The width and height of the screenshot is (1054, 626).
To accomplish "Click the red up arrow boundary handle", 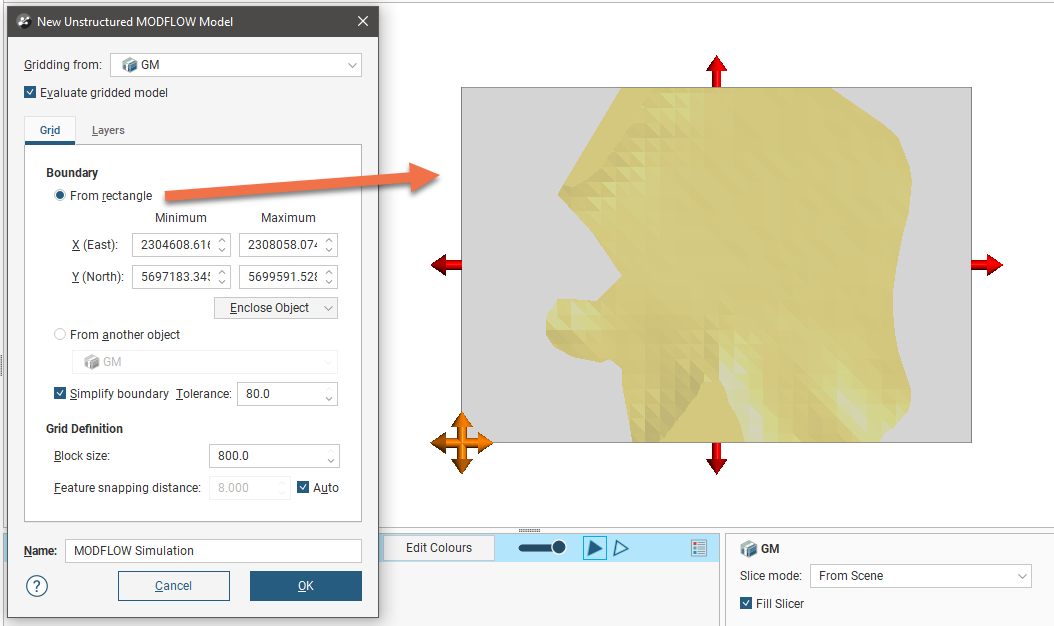I will pos(717,71).
